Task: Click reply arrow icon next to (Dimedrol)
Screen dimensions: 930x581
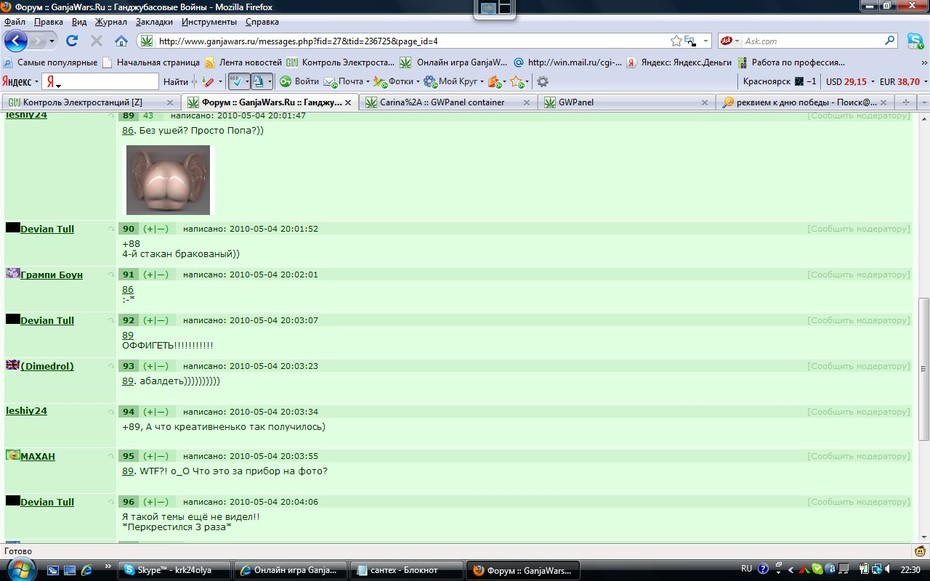Action: [110, 366]
